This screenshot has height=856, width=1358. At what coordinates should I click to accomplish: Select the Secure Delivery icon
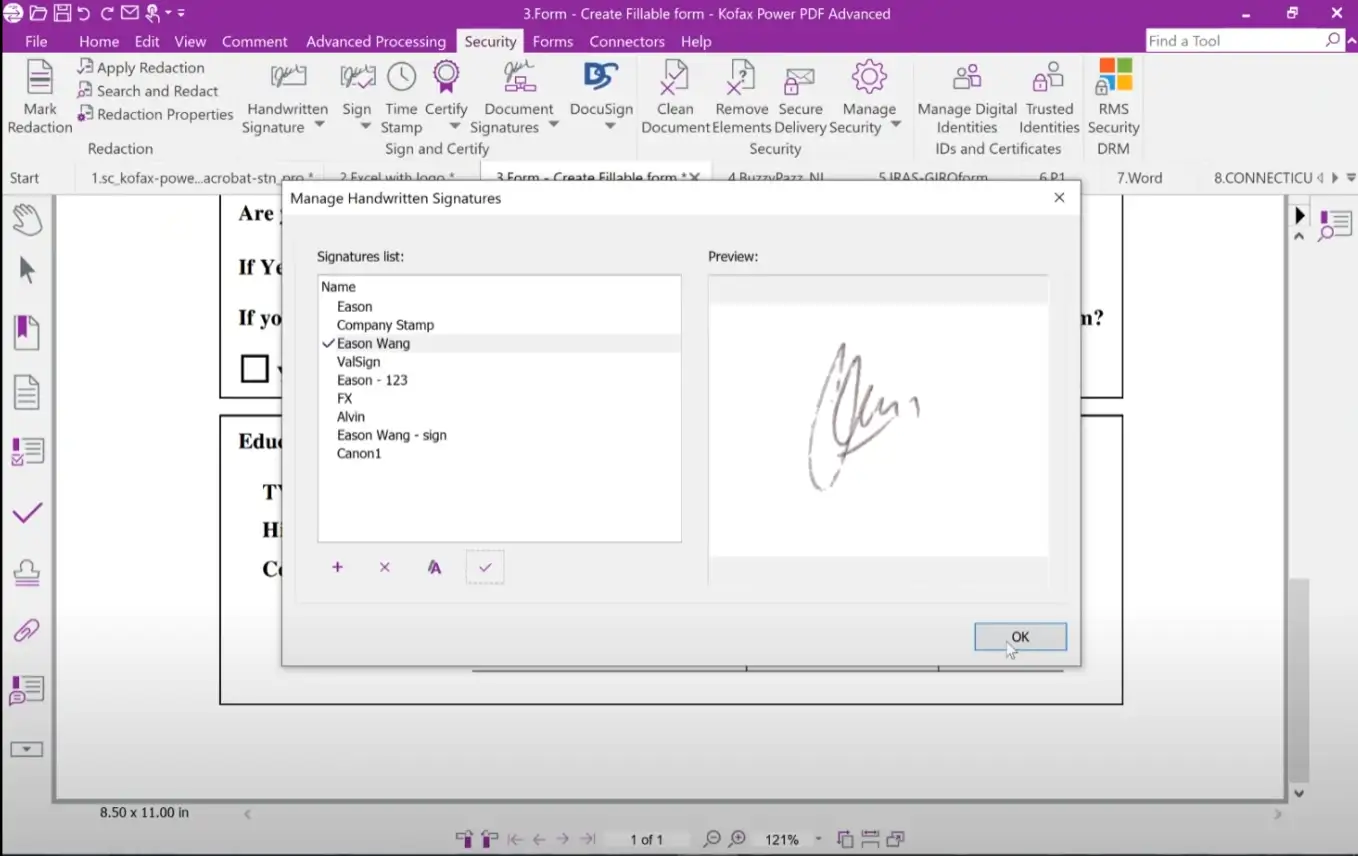point(800,78)
